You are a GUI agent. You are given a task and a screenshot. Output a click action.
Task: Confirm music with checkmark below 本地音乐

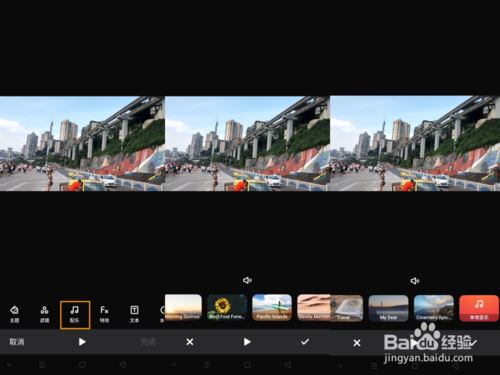473,342
